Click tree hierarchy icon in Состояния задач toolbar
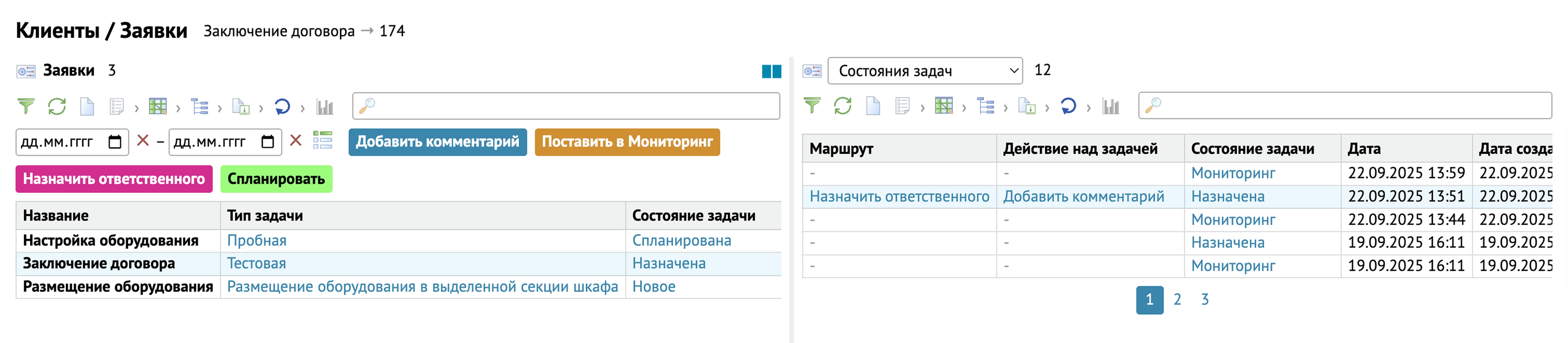Screen dimensions: 1568x343 click(986, 106)
